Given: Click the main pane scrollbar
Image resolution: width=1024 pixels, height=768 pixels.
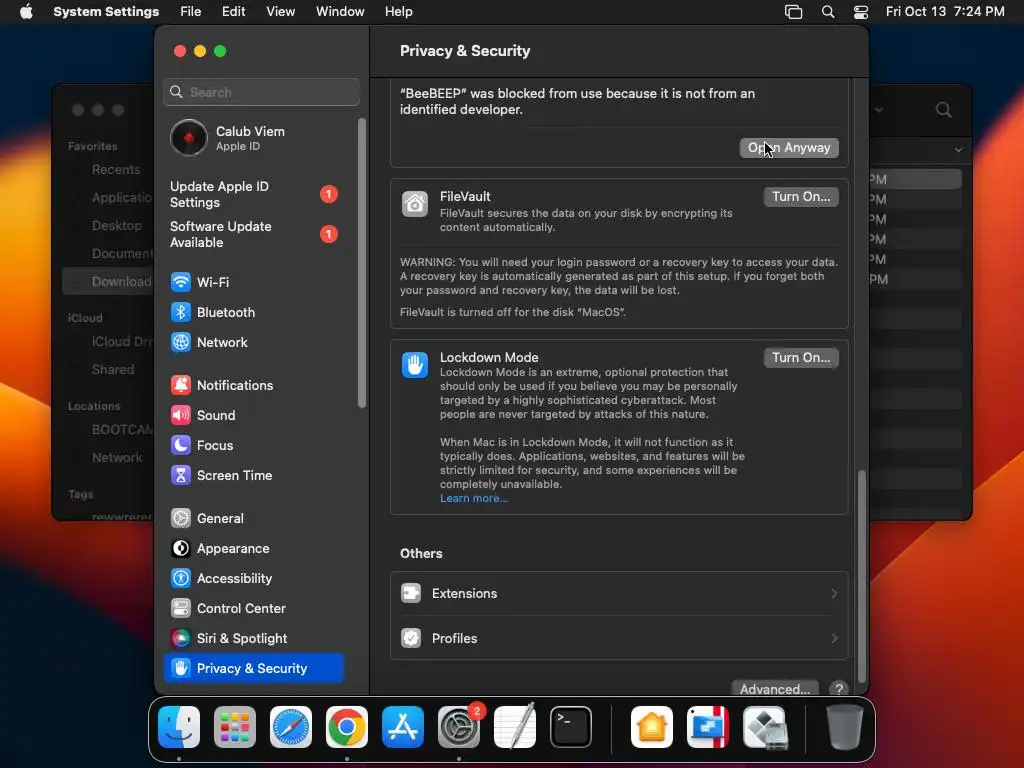Looking at the screenshot, I should (861, 575).
